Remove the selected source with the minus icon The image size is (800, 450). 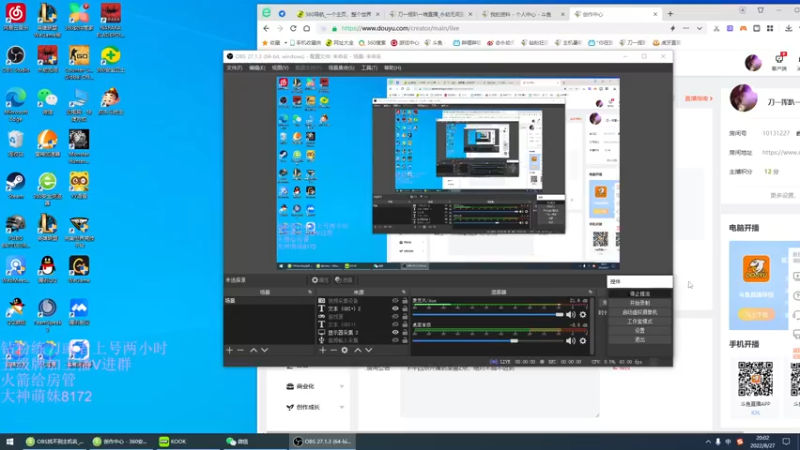pyautogui.click(x=333, y=350)
